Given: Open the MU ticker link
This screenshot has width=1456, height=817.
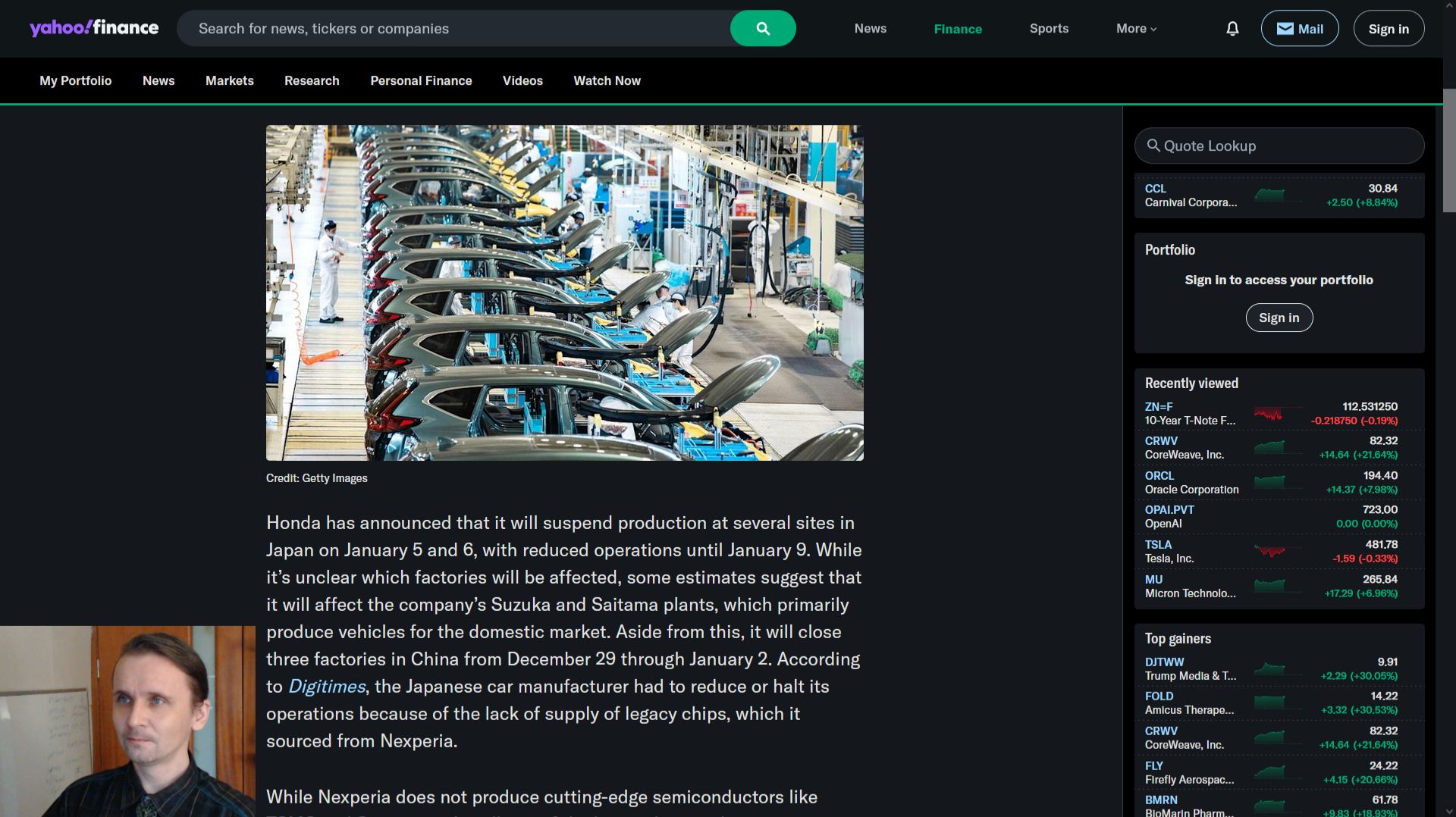Looking at the screenshot, I should coord(1153,580).
